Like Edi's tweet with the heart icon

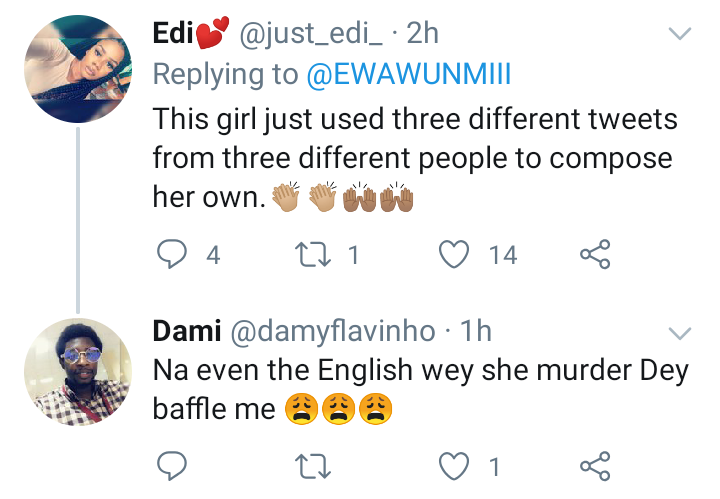click(x=456, y=255)
